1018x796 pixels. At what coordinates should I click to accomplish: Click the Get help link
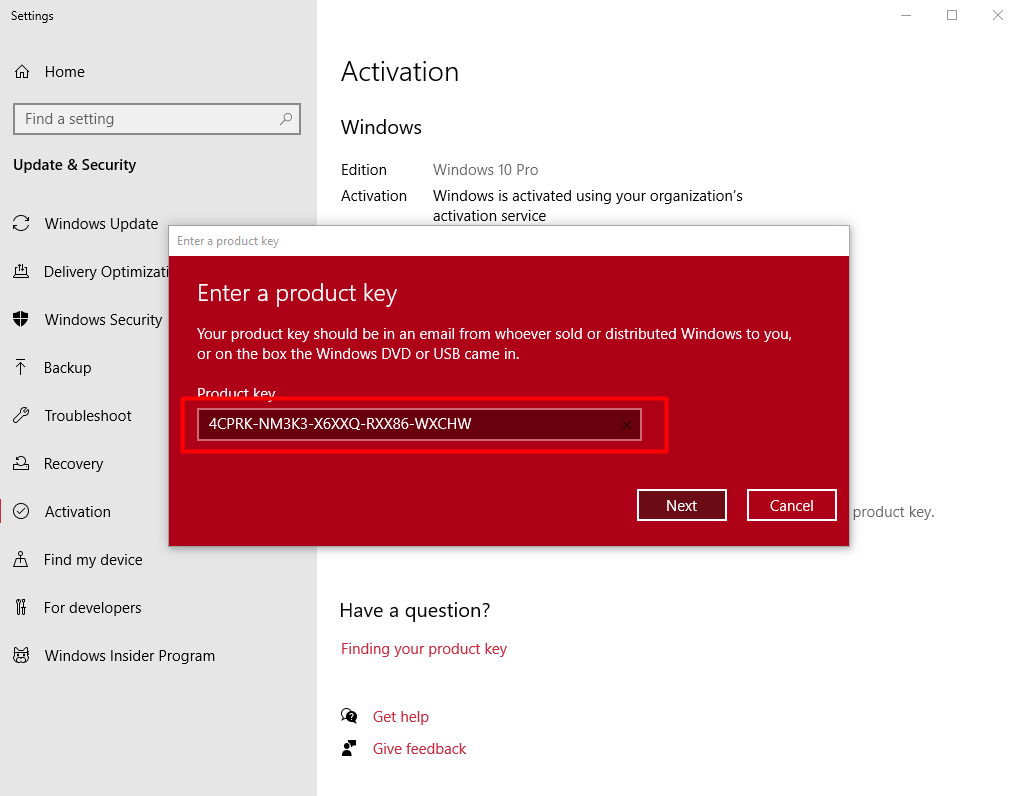[x=401, y=717]
